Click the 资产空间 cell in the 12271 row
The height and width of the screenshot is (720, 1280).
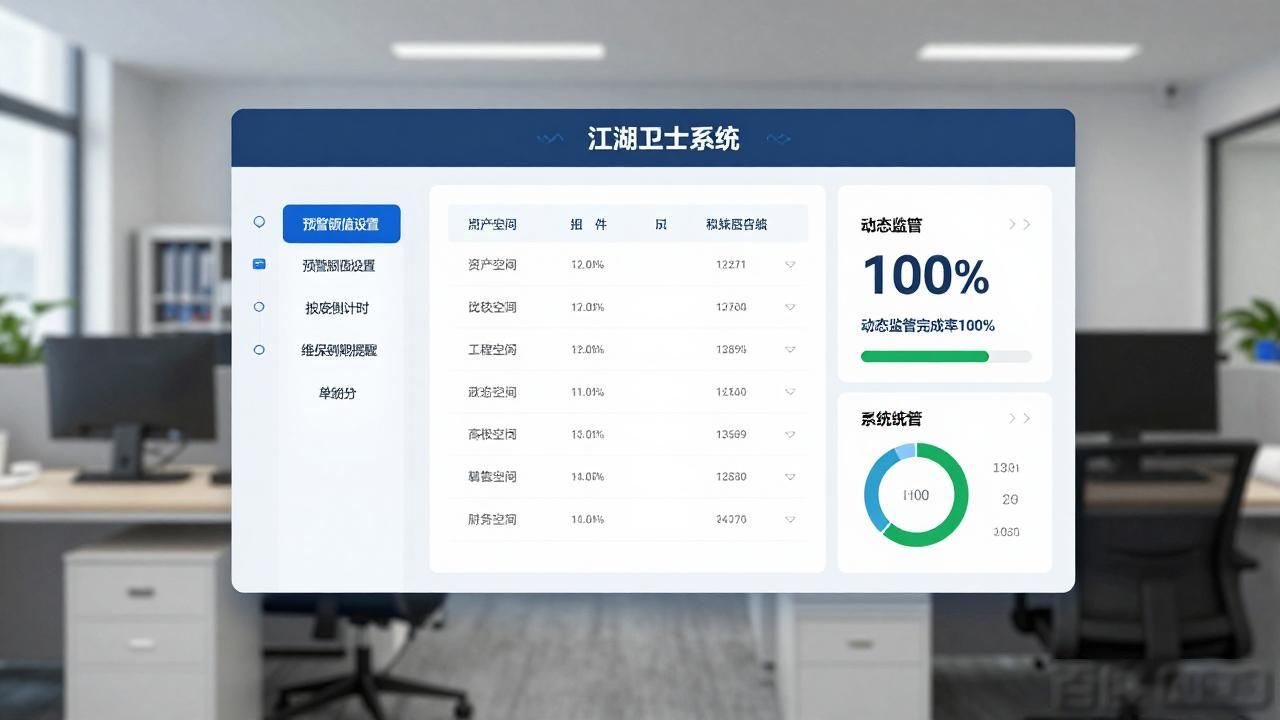(x=492, y=265)
